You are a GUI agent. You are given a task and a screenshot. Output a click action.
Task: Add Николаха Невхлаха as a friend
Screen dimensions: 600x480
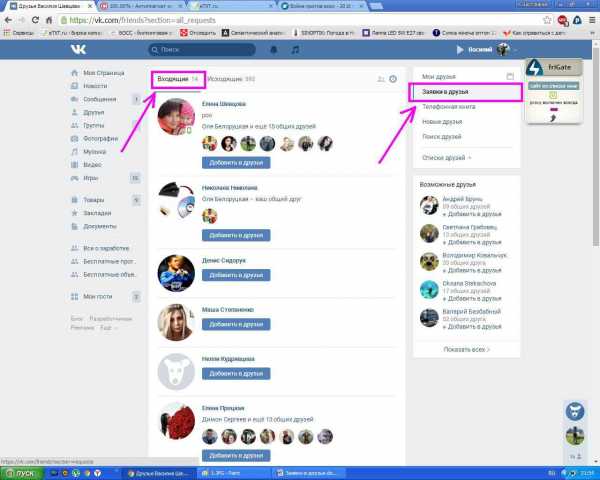[236, 235]
